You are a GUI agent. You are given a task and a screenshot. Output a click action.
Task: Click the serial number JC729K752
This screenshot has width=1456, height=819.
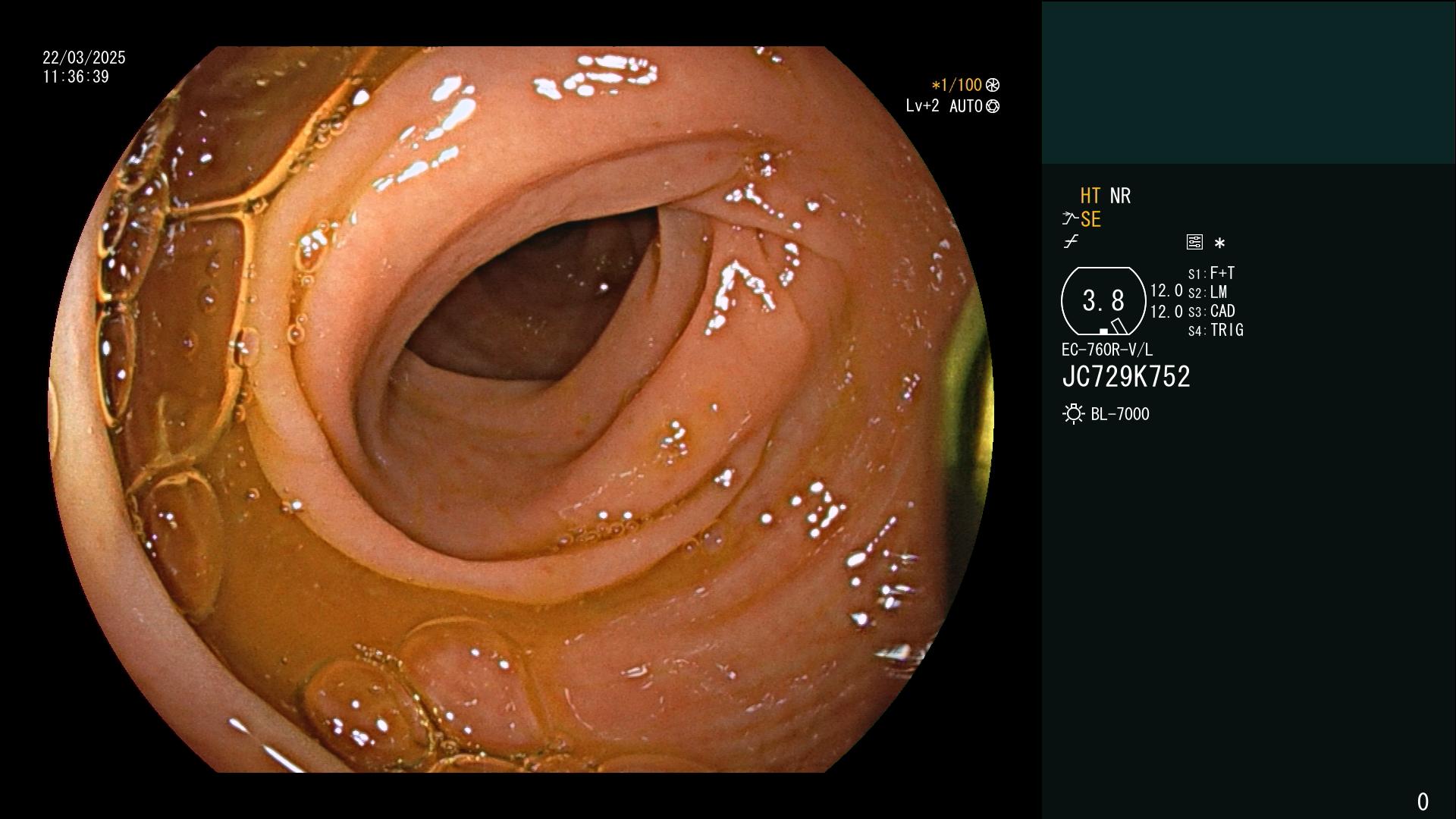click(x=1126, y=377)
